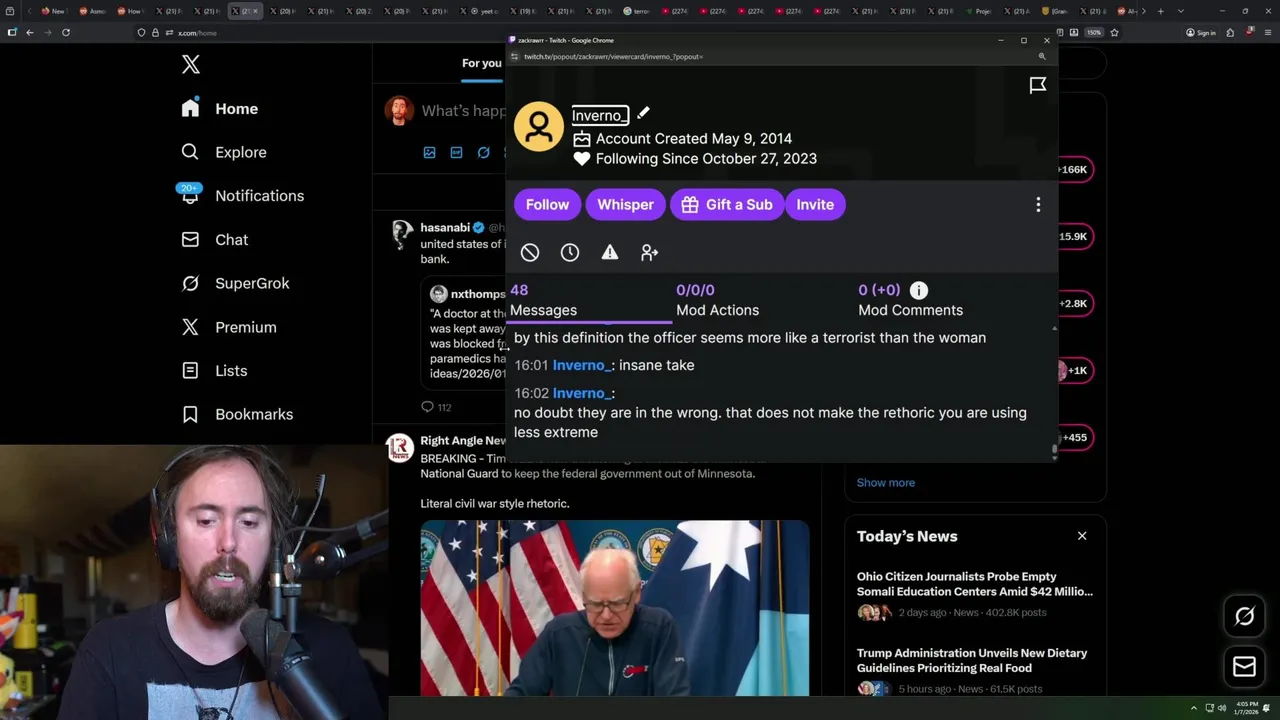This screenshot has height=720, width=1280.
Task: Click the Firefox back arrow
Action: click(29, 32)
